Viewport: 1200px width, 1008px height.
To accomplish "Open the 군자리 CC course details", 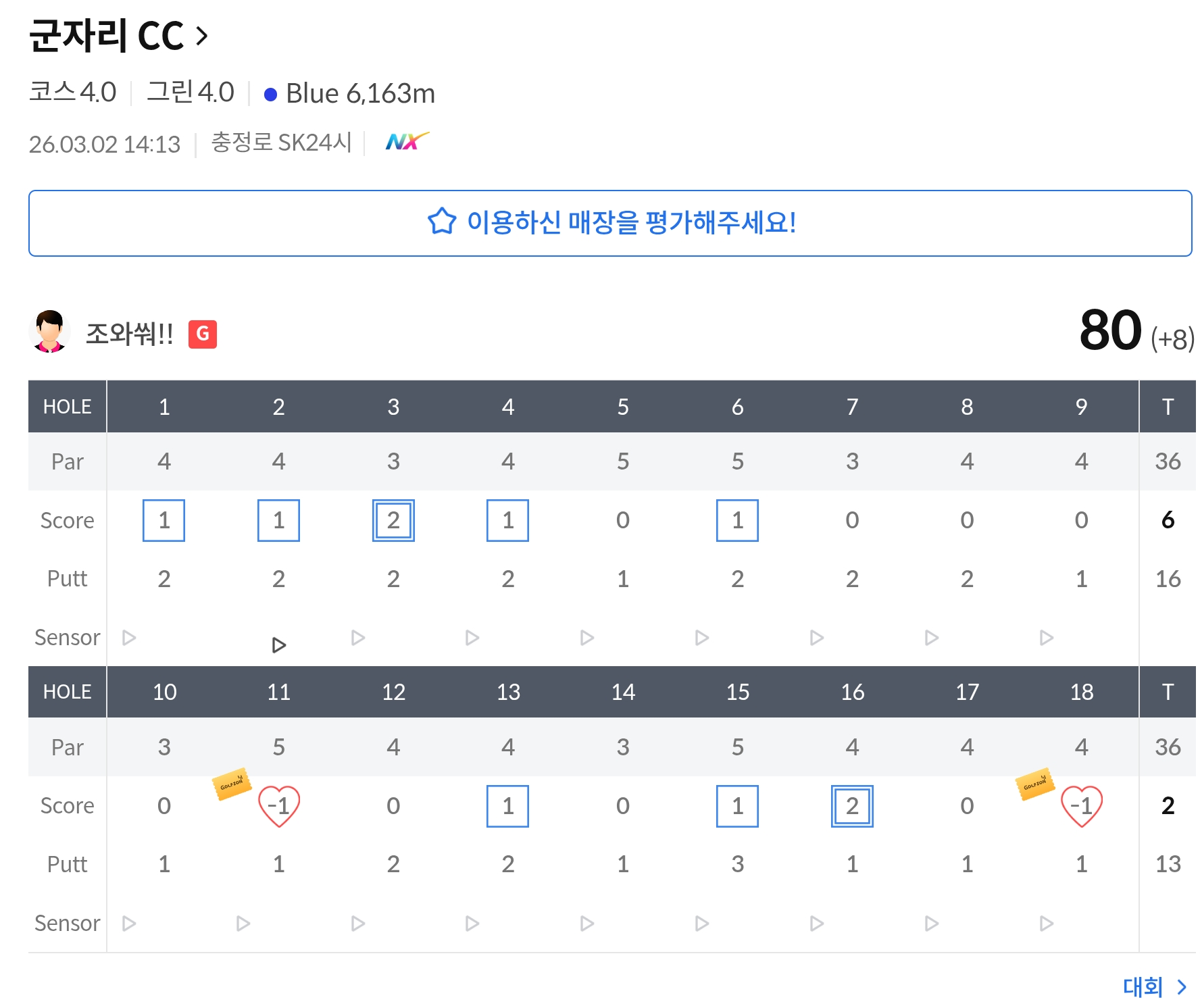I will (x=119, y=36).
